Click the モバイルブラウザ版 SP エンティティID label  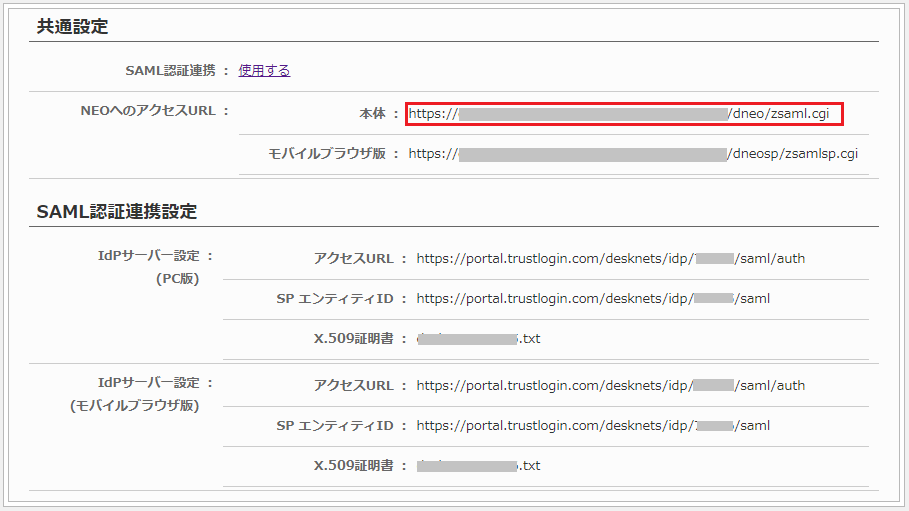(x=335, y=426)
